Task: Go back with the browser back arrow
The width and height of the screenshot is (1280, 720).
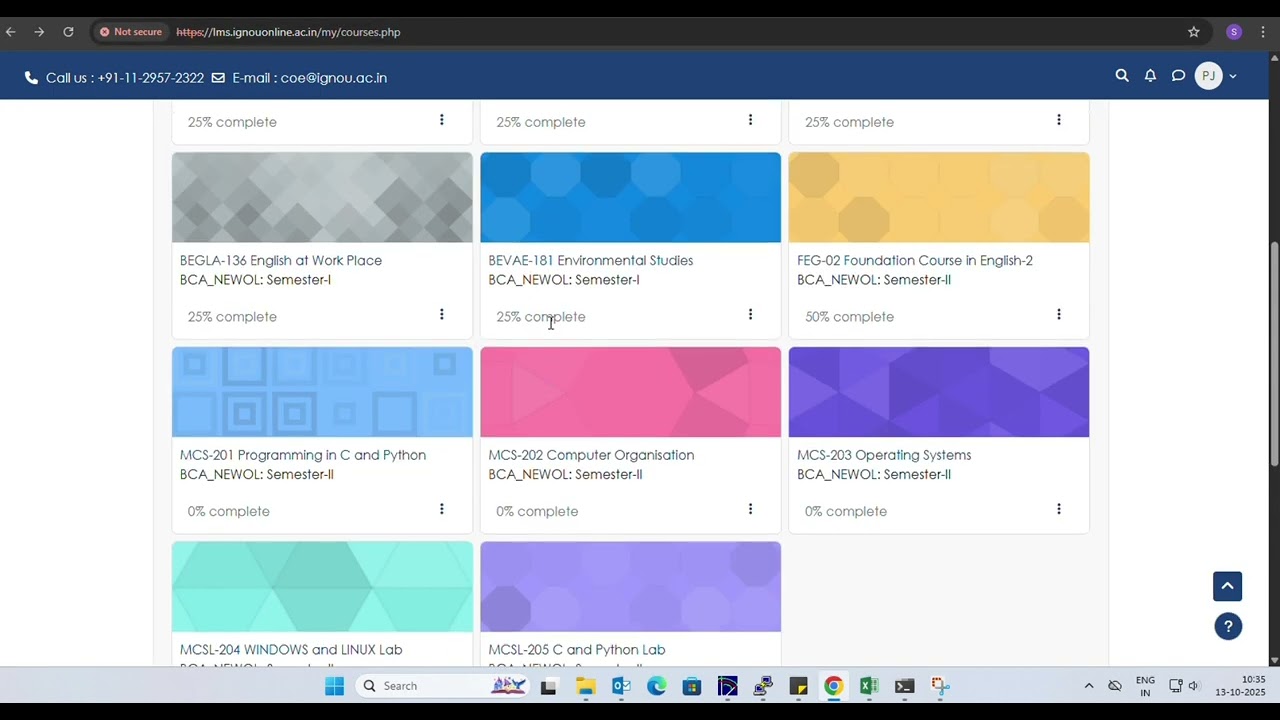Action: click(11, 32)
